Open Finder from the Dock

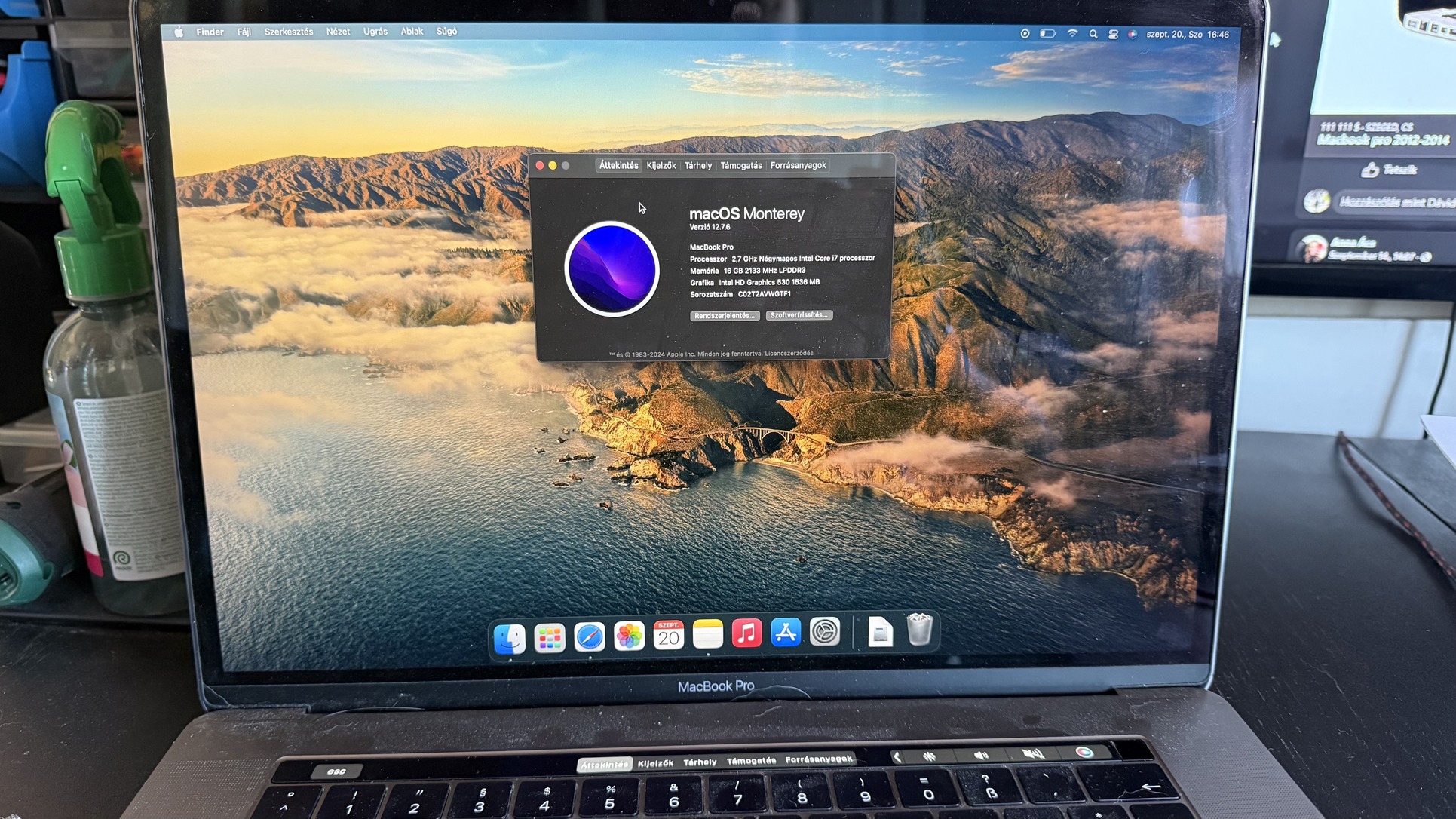510,638
